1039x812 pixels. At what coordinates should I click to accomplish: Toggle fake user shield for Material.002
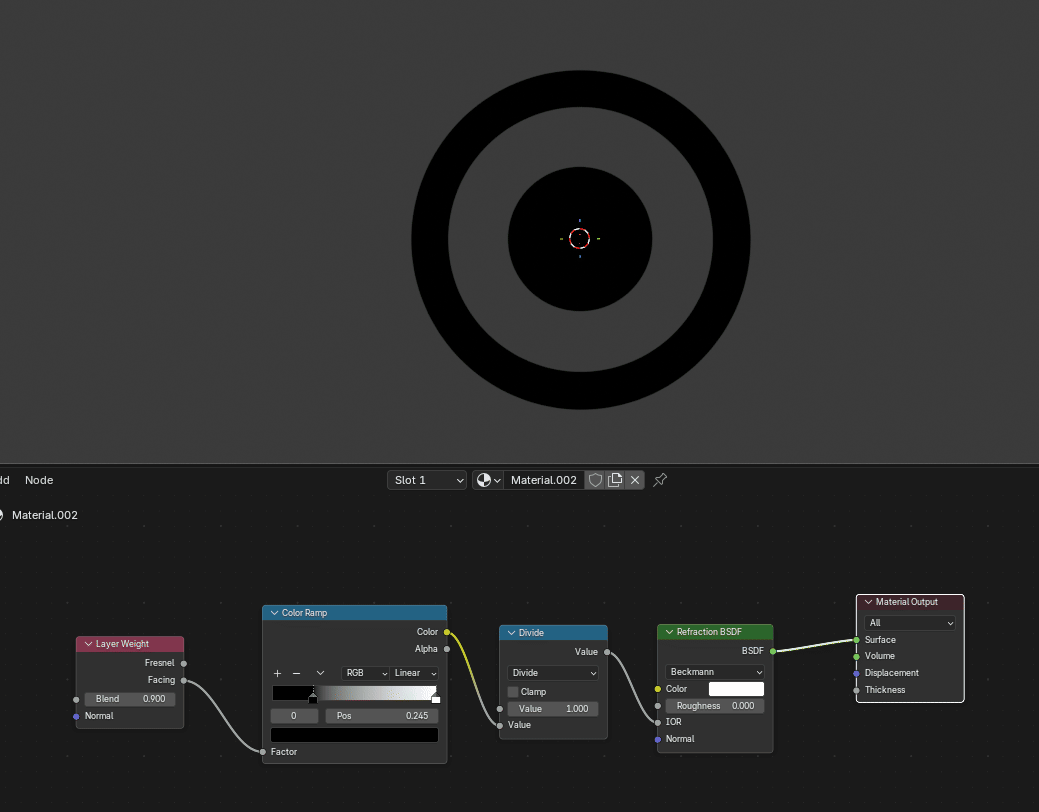click(x=595, y=480)
